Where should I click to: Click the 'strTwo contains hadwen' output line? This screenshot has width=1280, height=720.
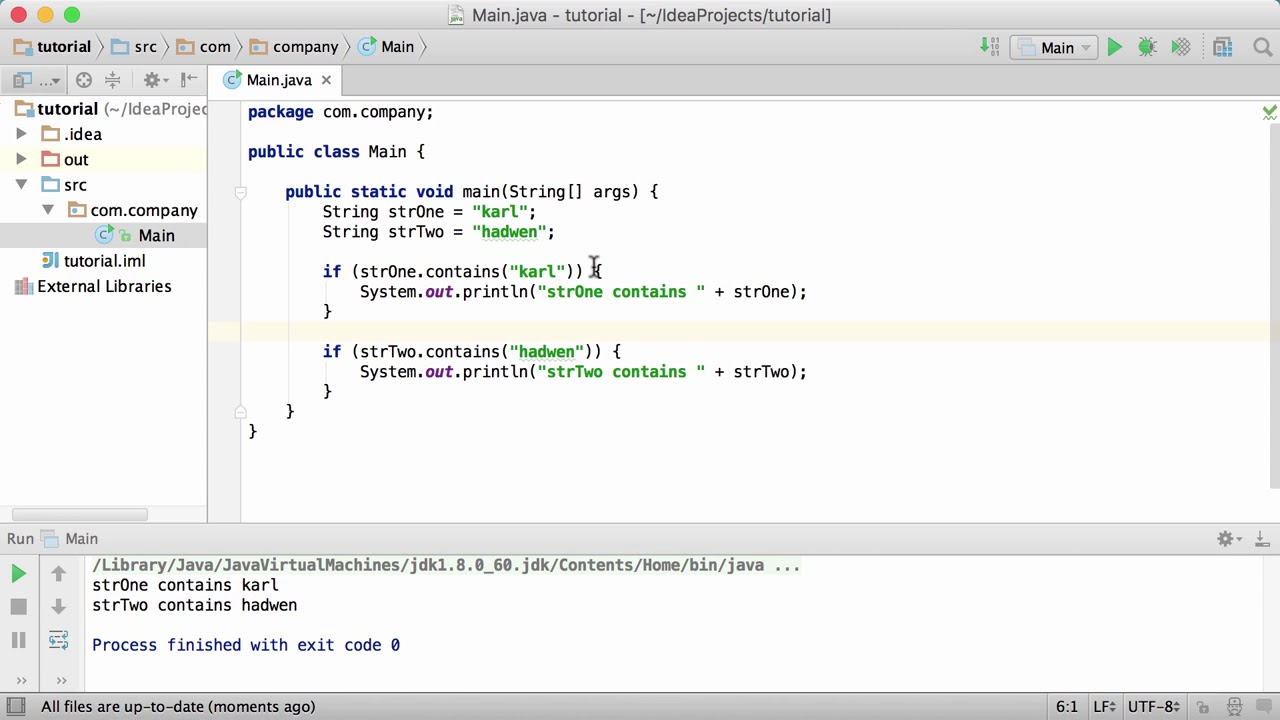pyautogui.click(x=194, y=605)
